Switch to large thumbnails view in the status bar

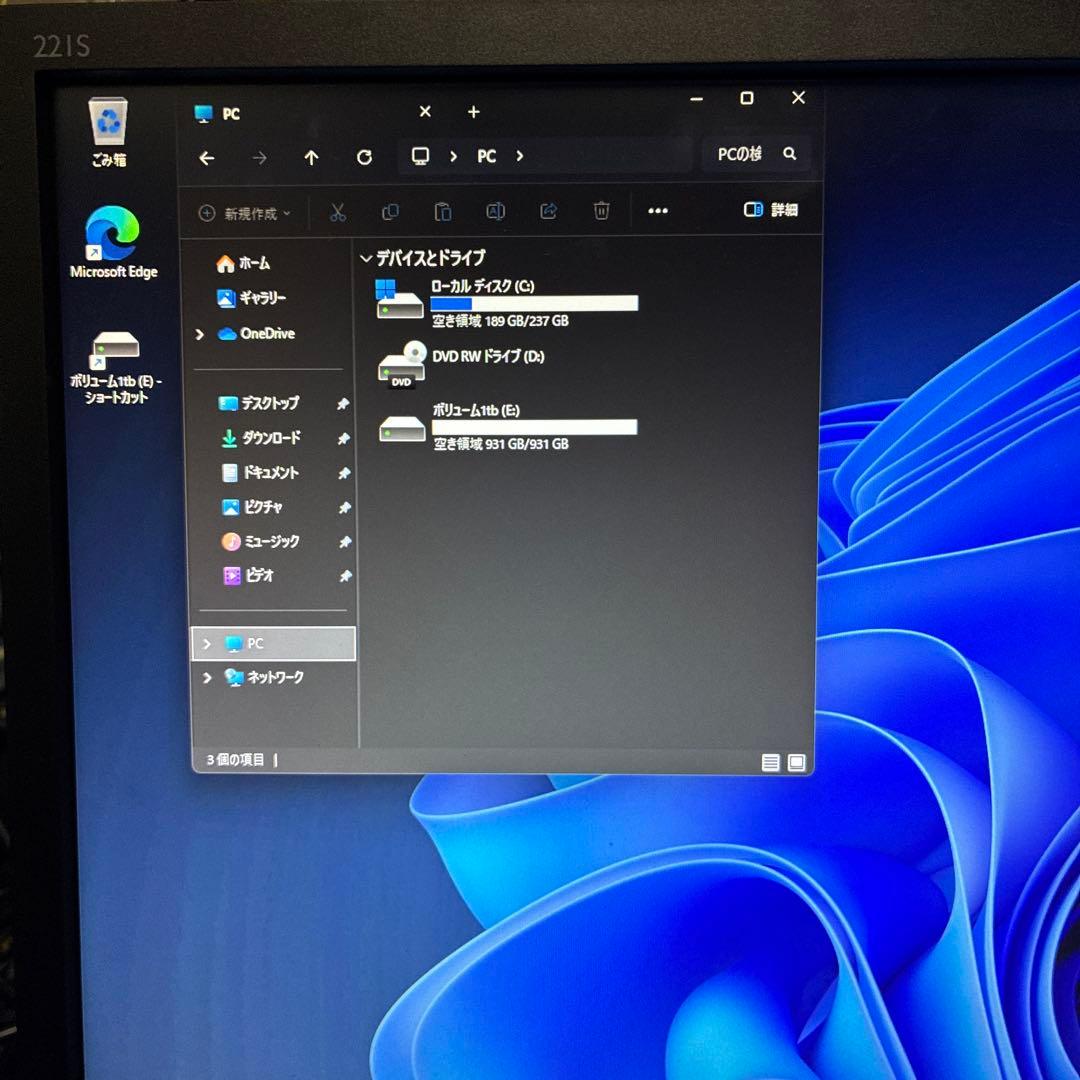796,762
